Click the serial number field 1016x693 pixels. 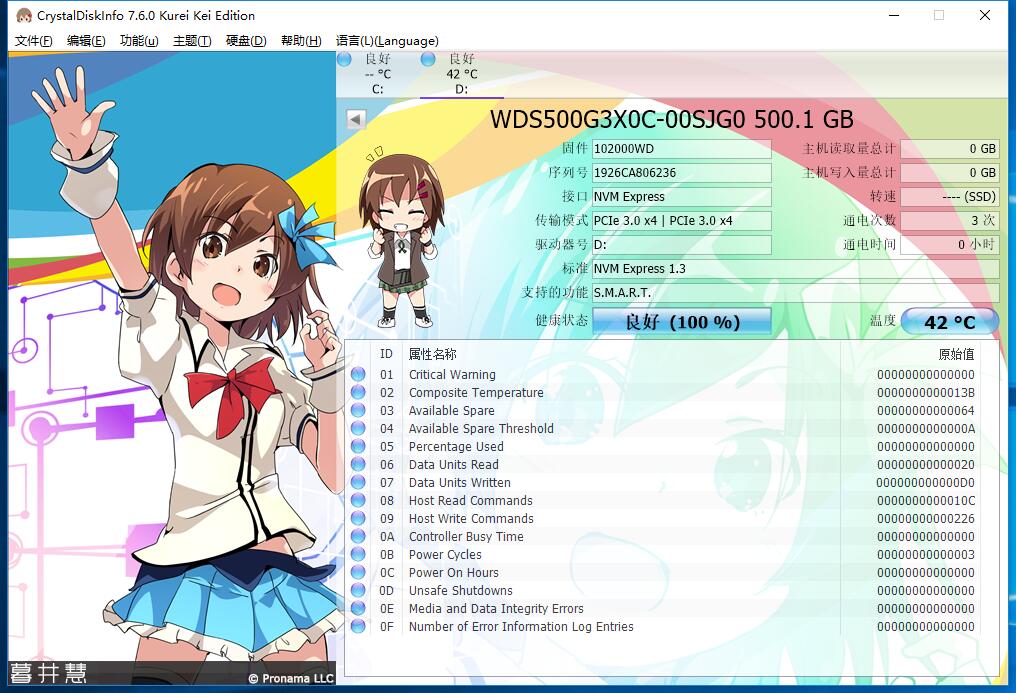click(x=681, y=173)
